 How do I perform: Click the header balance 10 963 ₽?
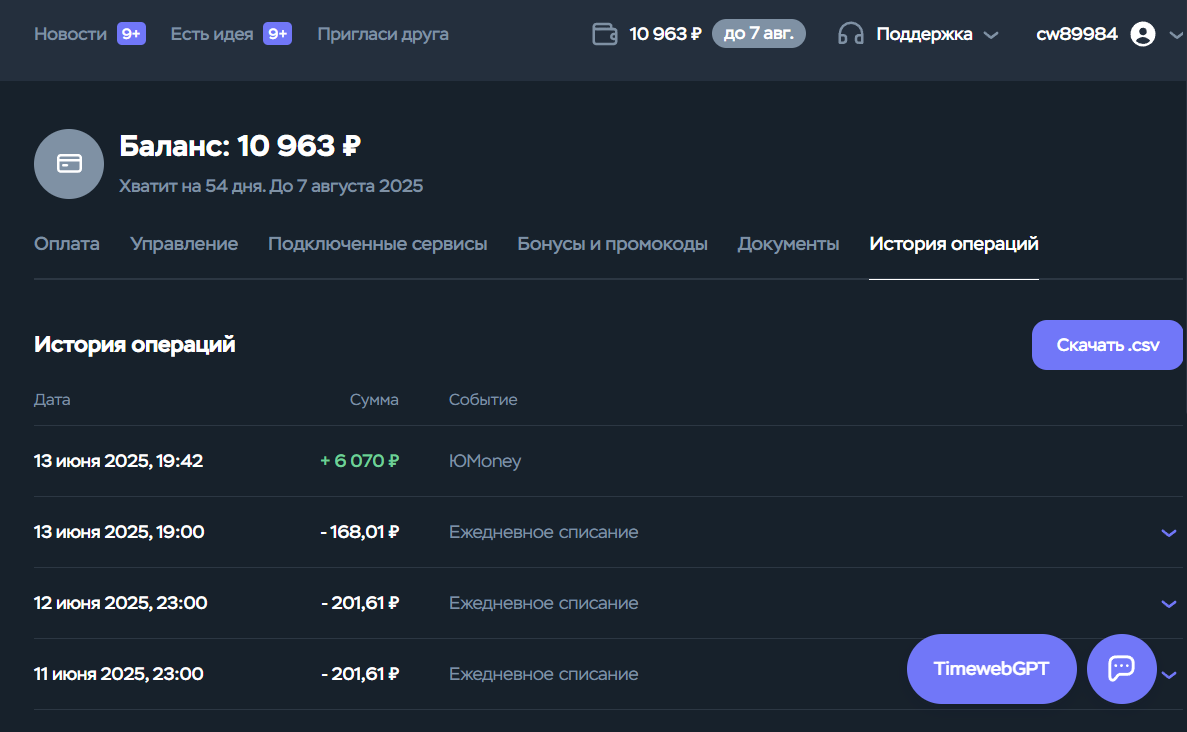tap(665, 34)
